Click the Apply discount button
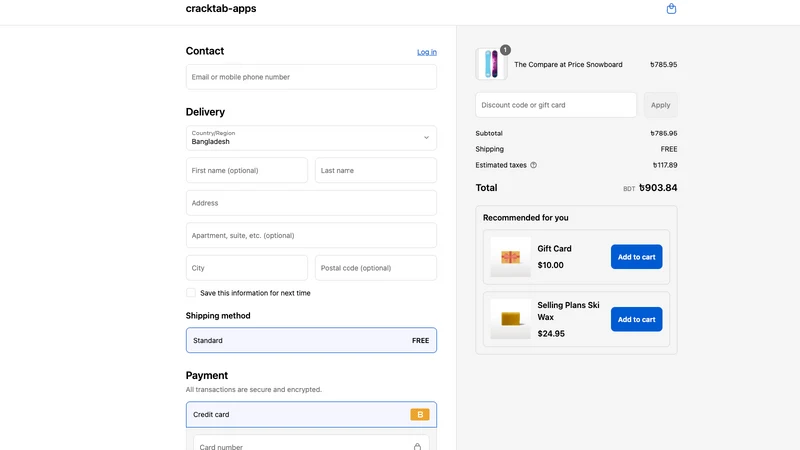Image resolution: width=800 pixels, height=450 pixels. 660,105
